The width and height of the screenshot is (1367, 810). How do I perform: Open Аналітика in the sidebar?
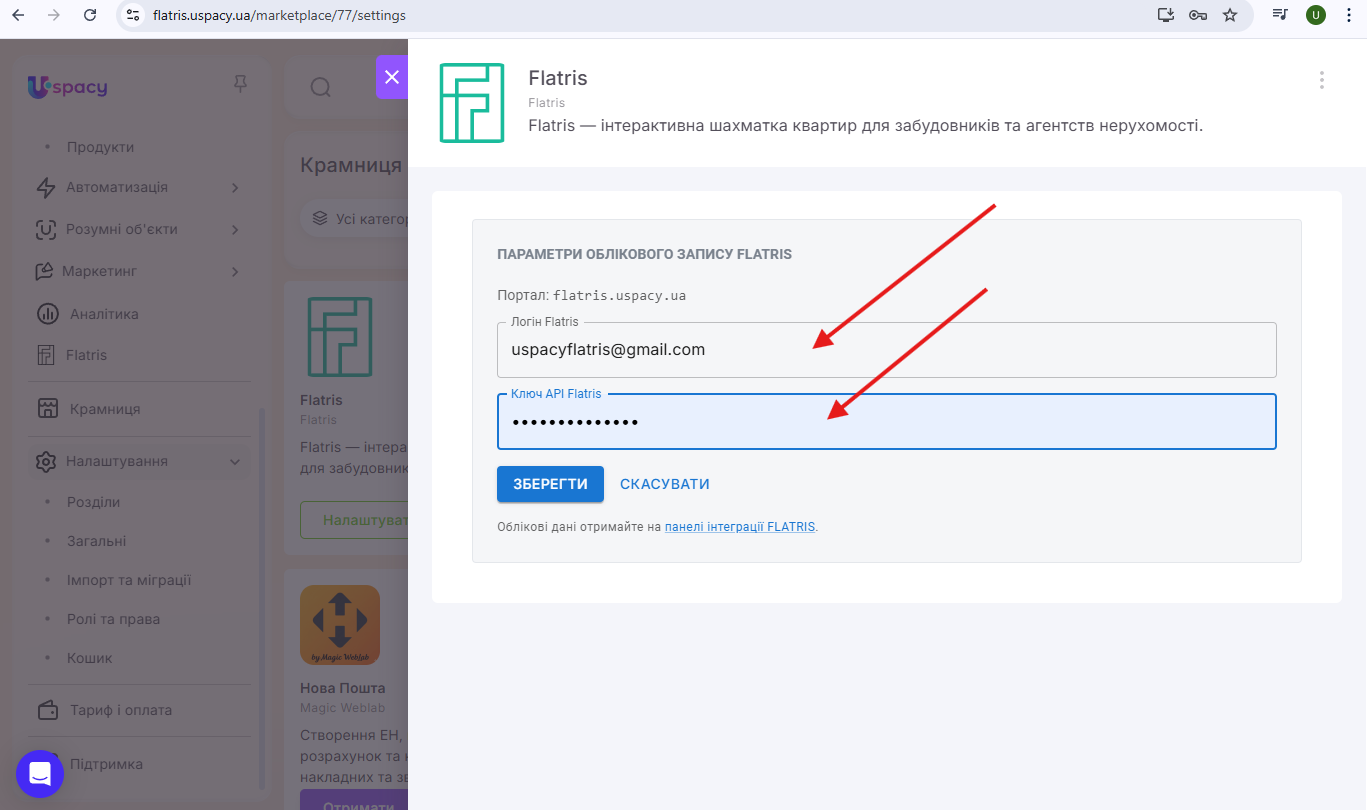coord(104,314)
